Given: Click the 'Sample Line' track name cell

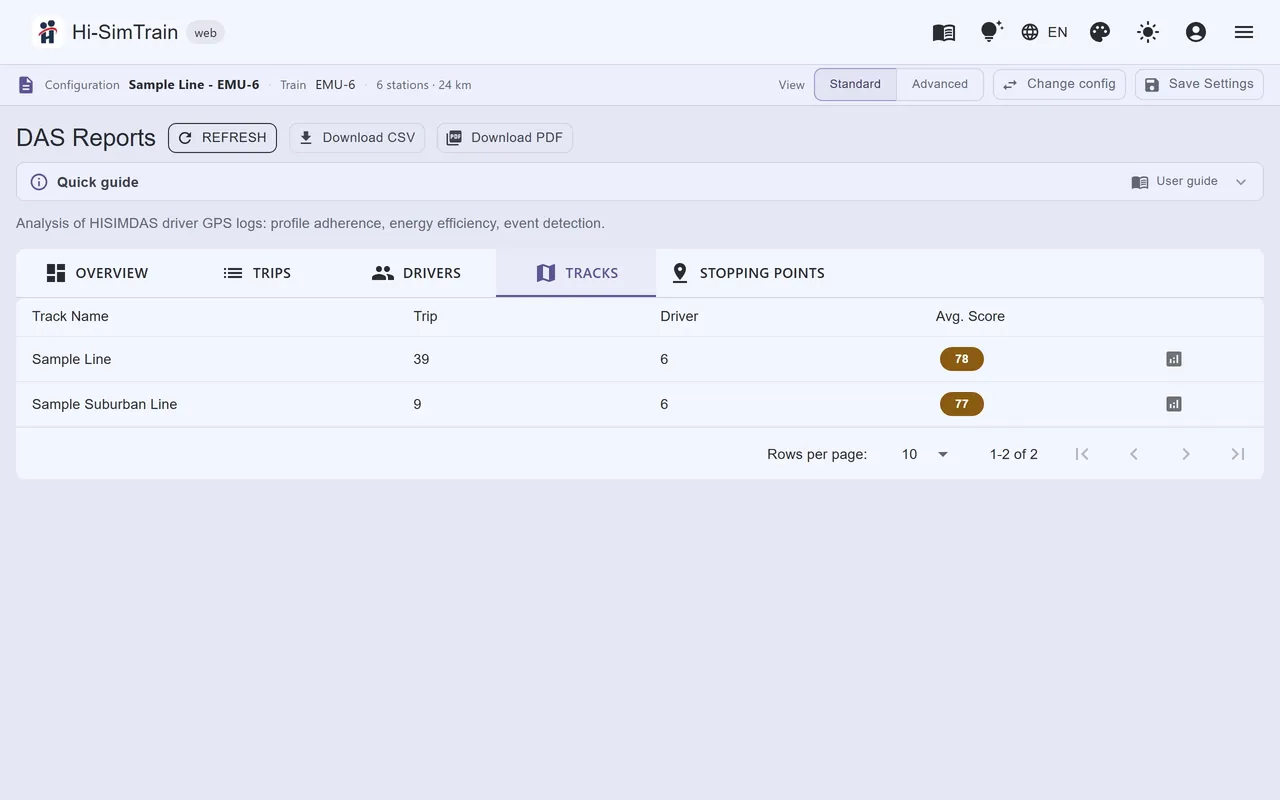Looking at the screenshot, I should (72, 359).
